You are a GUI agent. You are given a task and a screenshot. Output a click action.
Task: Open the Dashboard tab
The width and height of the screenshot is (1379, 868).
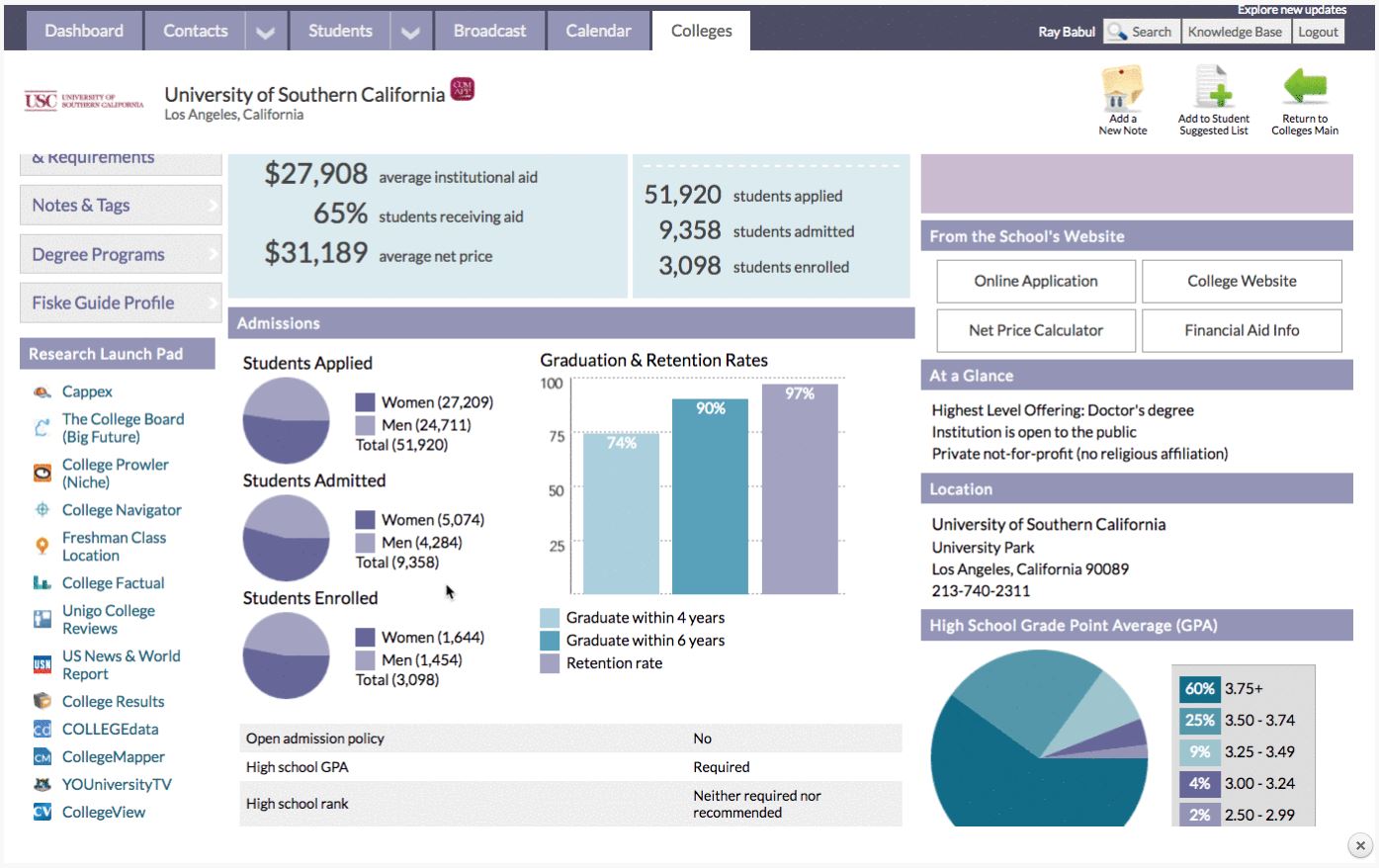(x=84, y=31)
